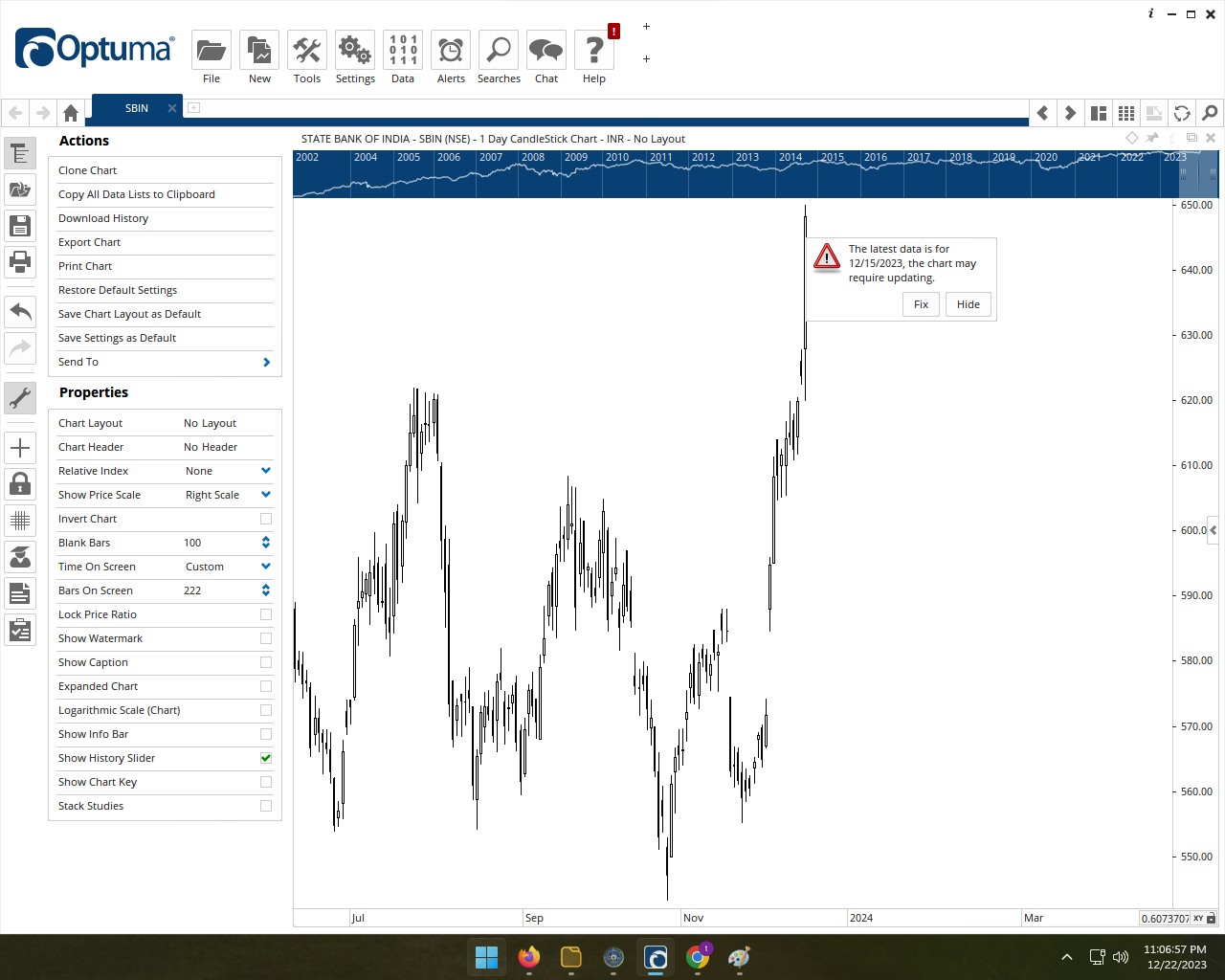Image resolution: width=1225 pixels, height=980 pixels.
Task: Click the padlock icon in left sidebar
Action: coord(20,483)
